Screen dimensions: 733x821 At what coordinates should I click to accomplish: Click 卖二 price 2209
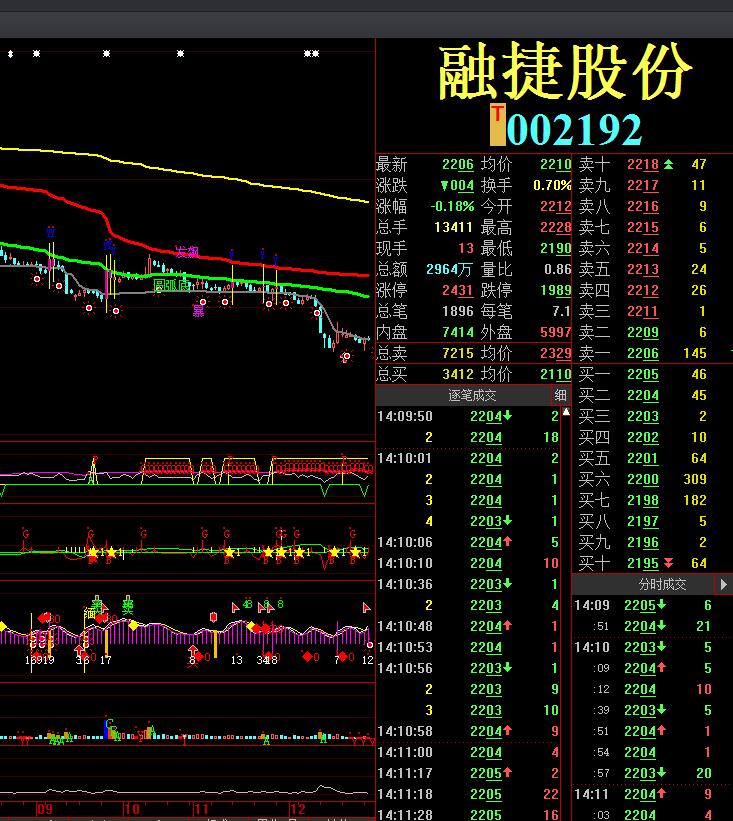[x=643, y=332]
